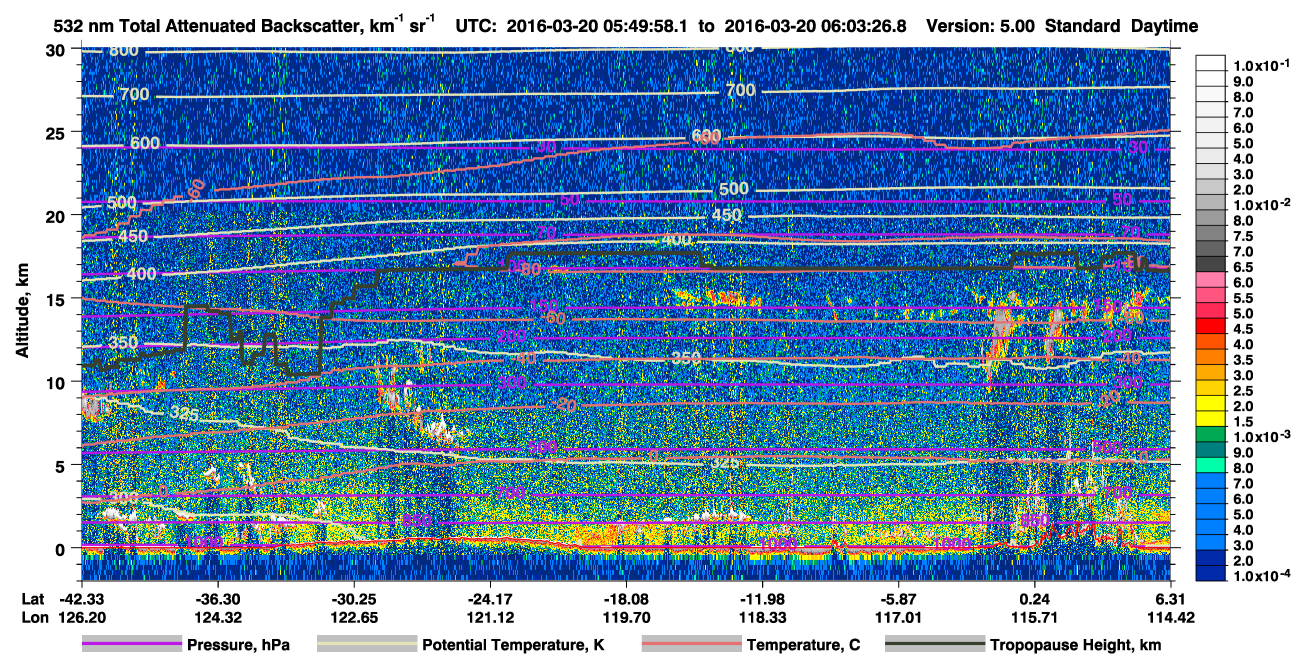The width and height of the screenshot is (1300, 667).
Task: Click the longitude value 121.12
Action: pos(490,616)
